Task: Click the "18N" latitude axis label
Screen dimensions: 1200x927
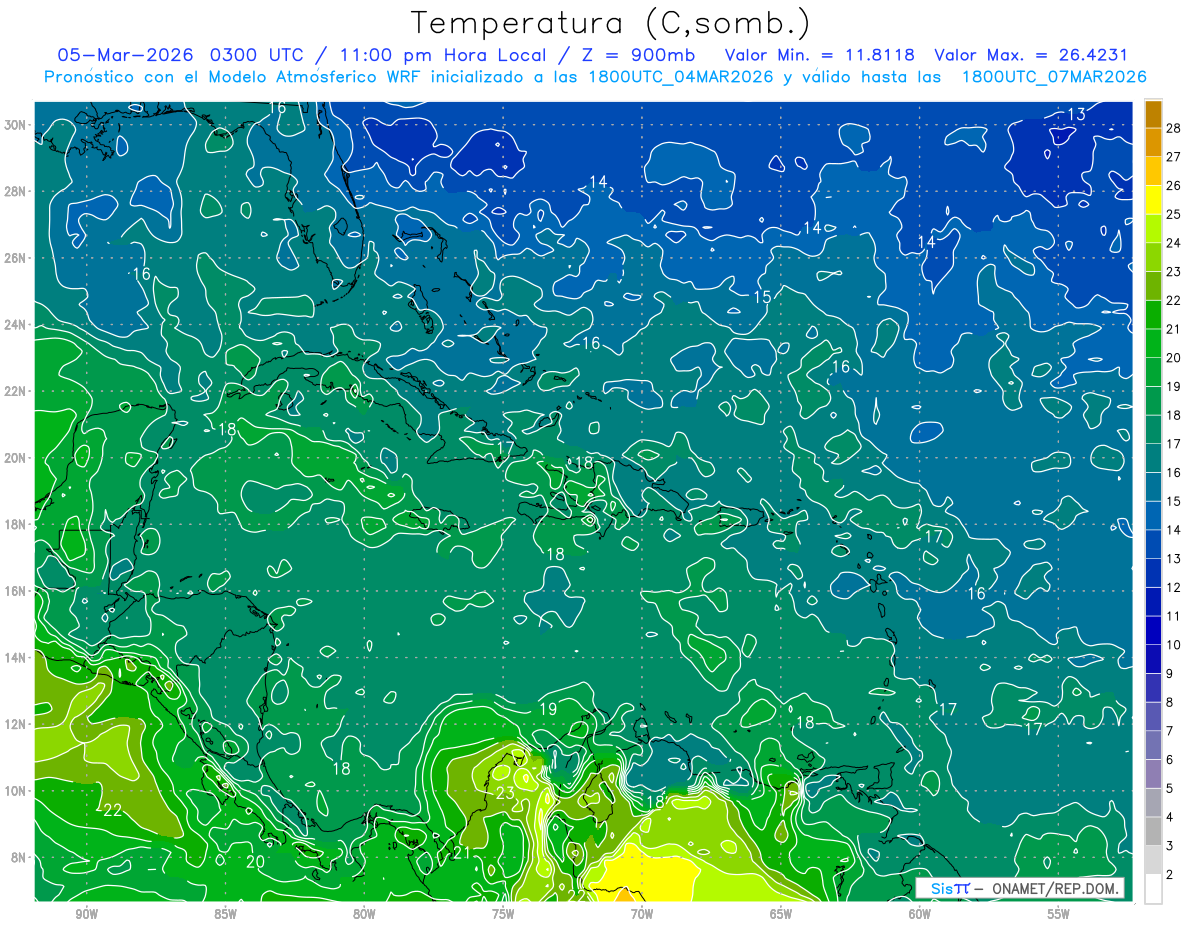Action: click(16, 524)
